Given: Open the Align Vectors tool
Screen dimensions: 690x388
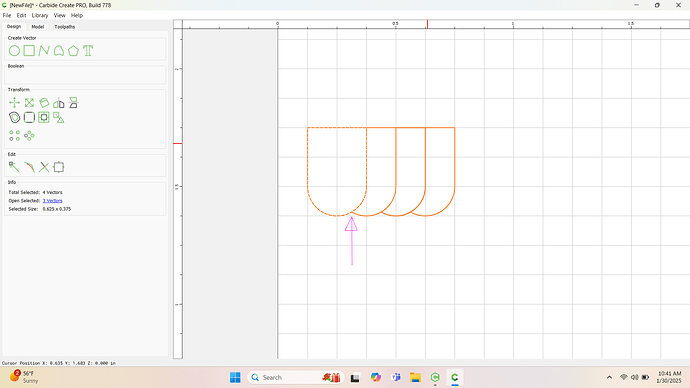Looking at the screenshot, I should (x=44, y=117).
